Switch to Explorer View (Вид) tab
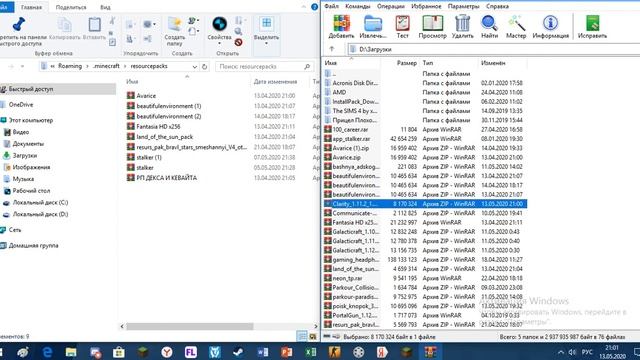Viewport: 640px width, 360px height. pyautogui.click(x=105, y=7)
